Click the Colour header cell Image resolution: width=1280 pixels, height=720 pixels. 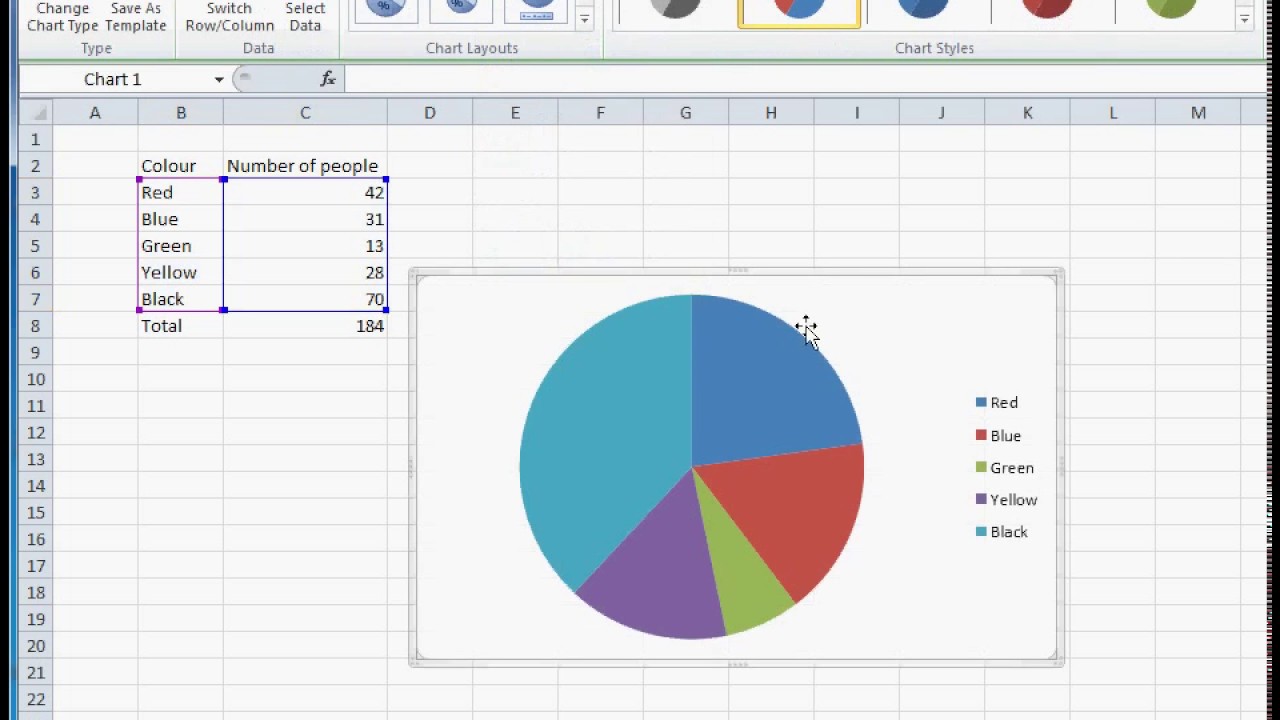point(181,166)
